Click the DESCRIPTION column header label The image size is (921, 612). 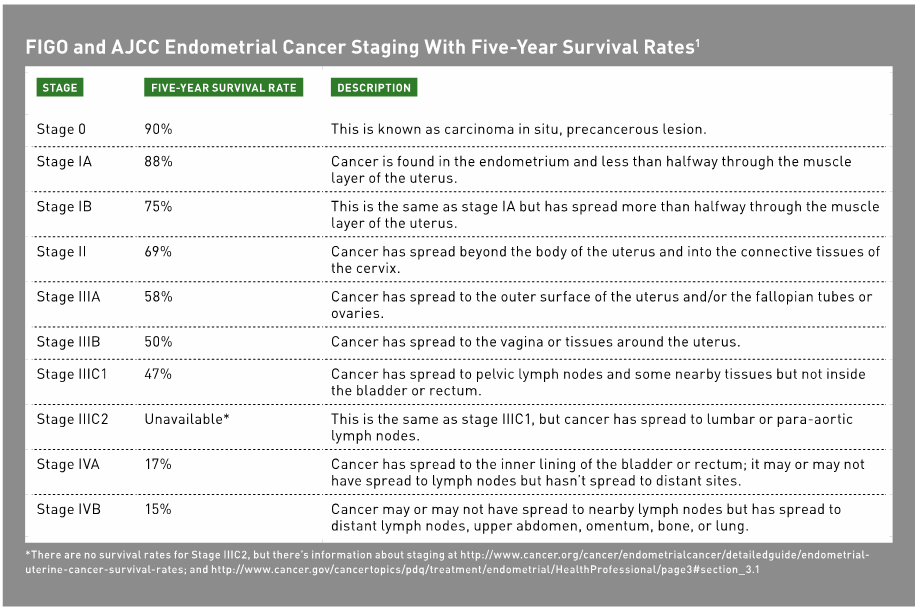tap(374, 88)
